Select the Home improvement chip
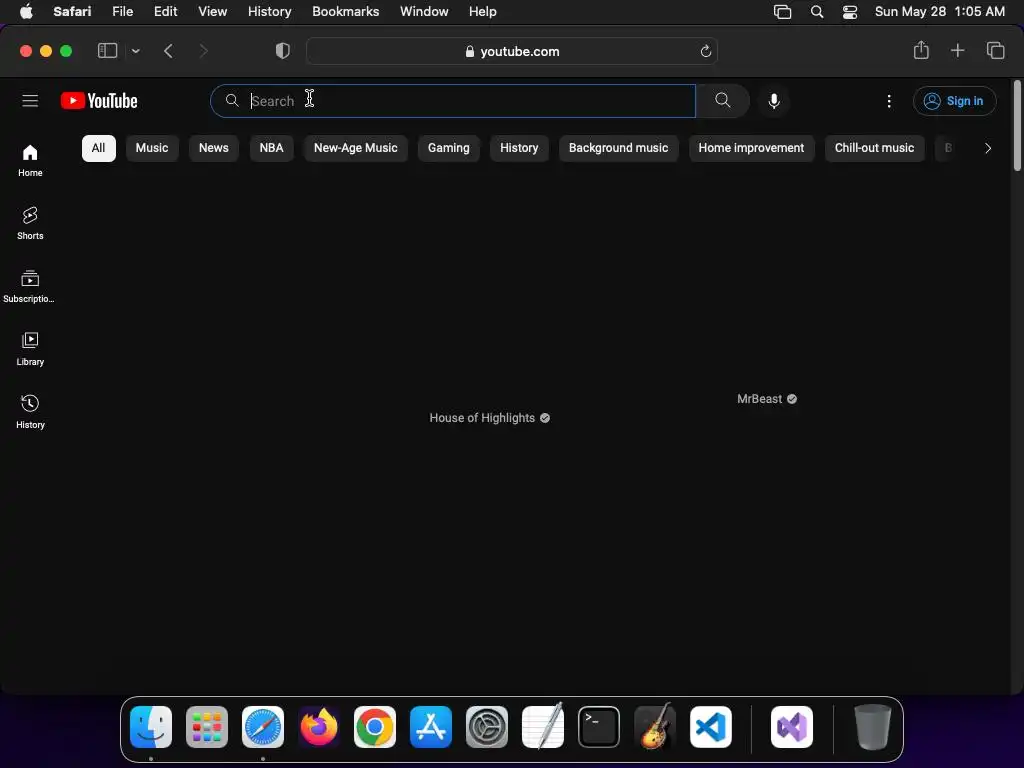Viewport: 1024px width, 768px height. tap(751, 148)
